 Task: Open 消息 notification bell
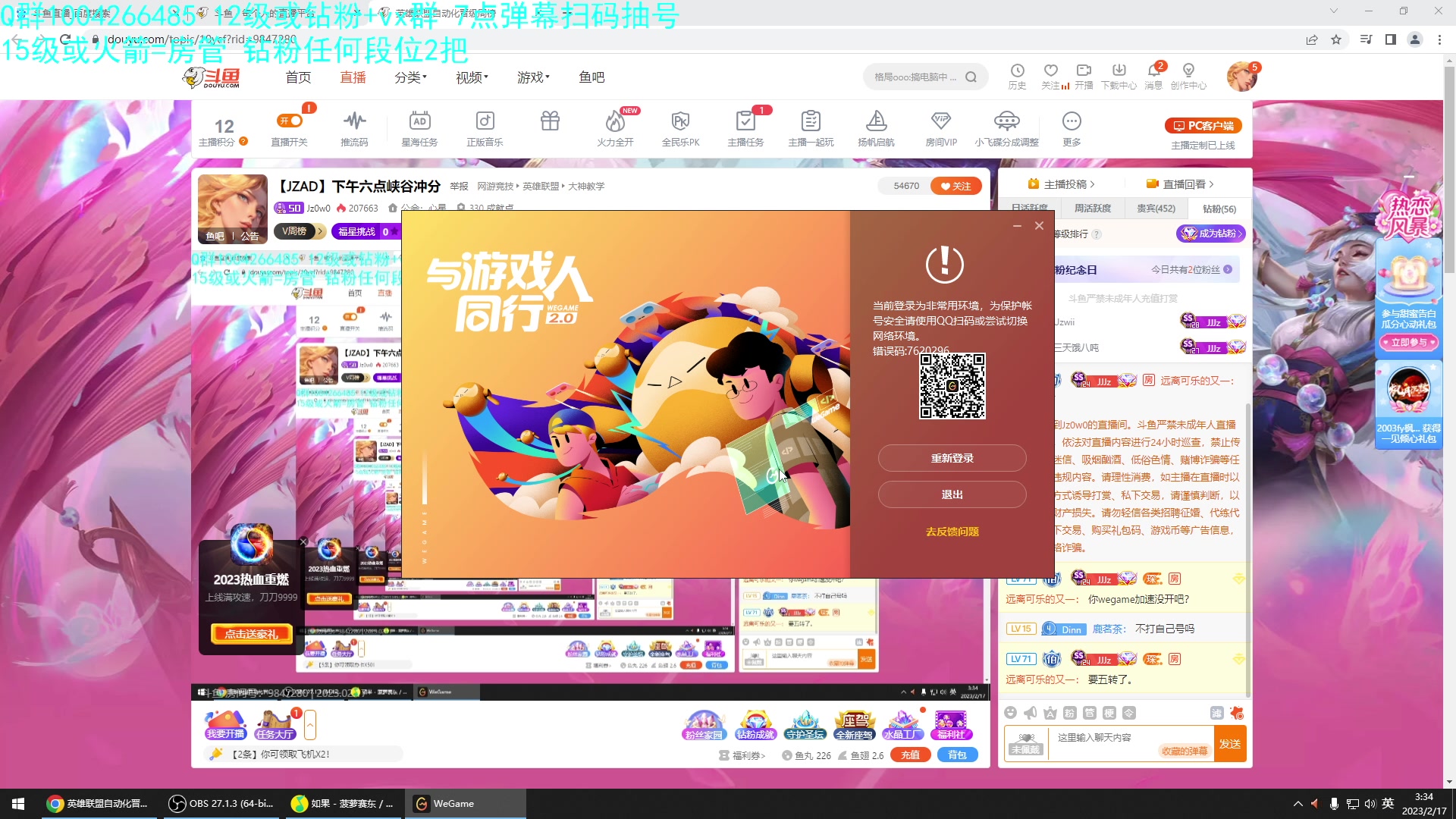point(1153,71)
